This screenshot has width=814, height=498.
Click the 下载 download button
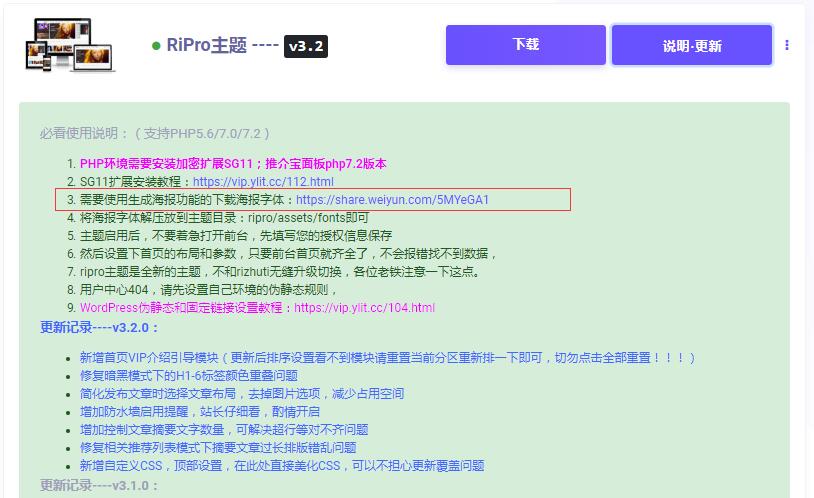point(525,45)
